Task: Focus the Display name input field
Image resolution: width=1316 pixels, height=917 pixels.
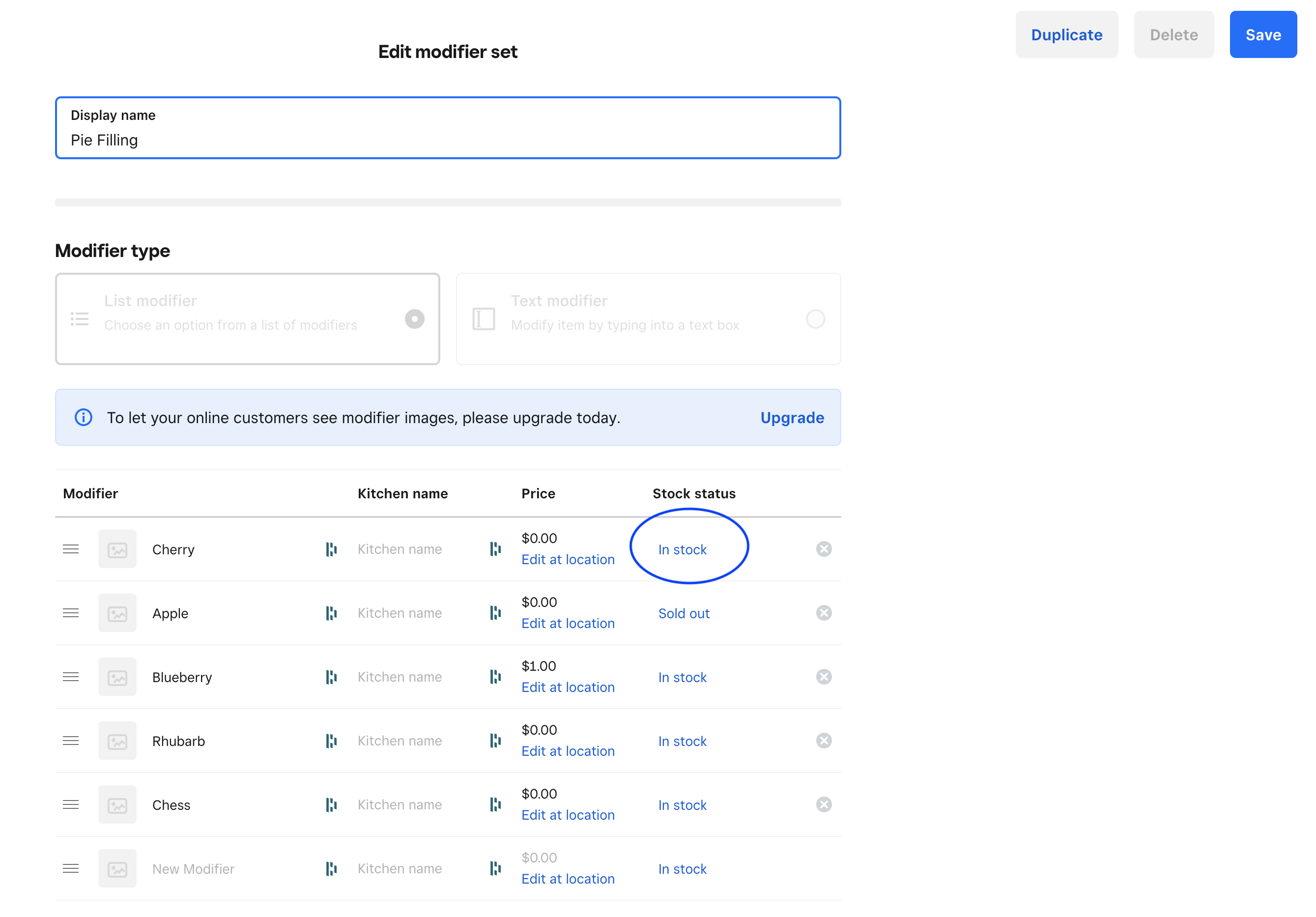Action: [447, 140]
